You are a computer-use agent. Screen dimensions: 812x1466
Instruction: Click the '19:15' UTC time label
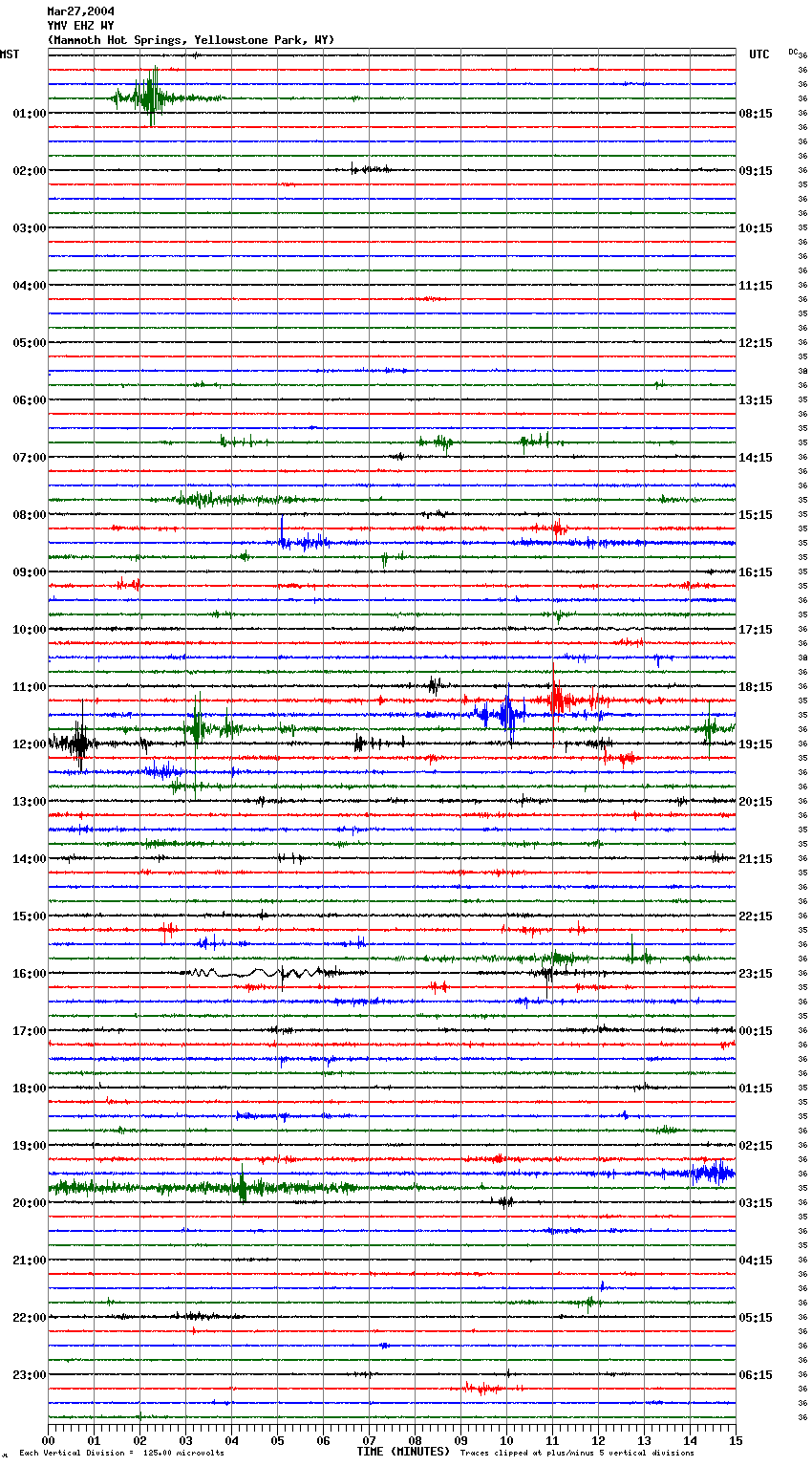[756, 744]
